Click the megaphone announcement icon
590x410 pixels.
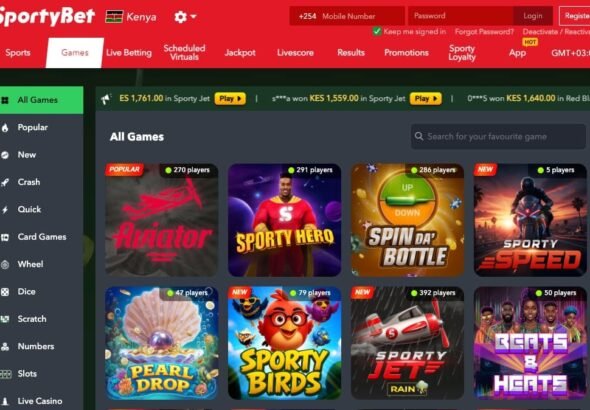[106, 99]
